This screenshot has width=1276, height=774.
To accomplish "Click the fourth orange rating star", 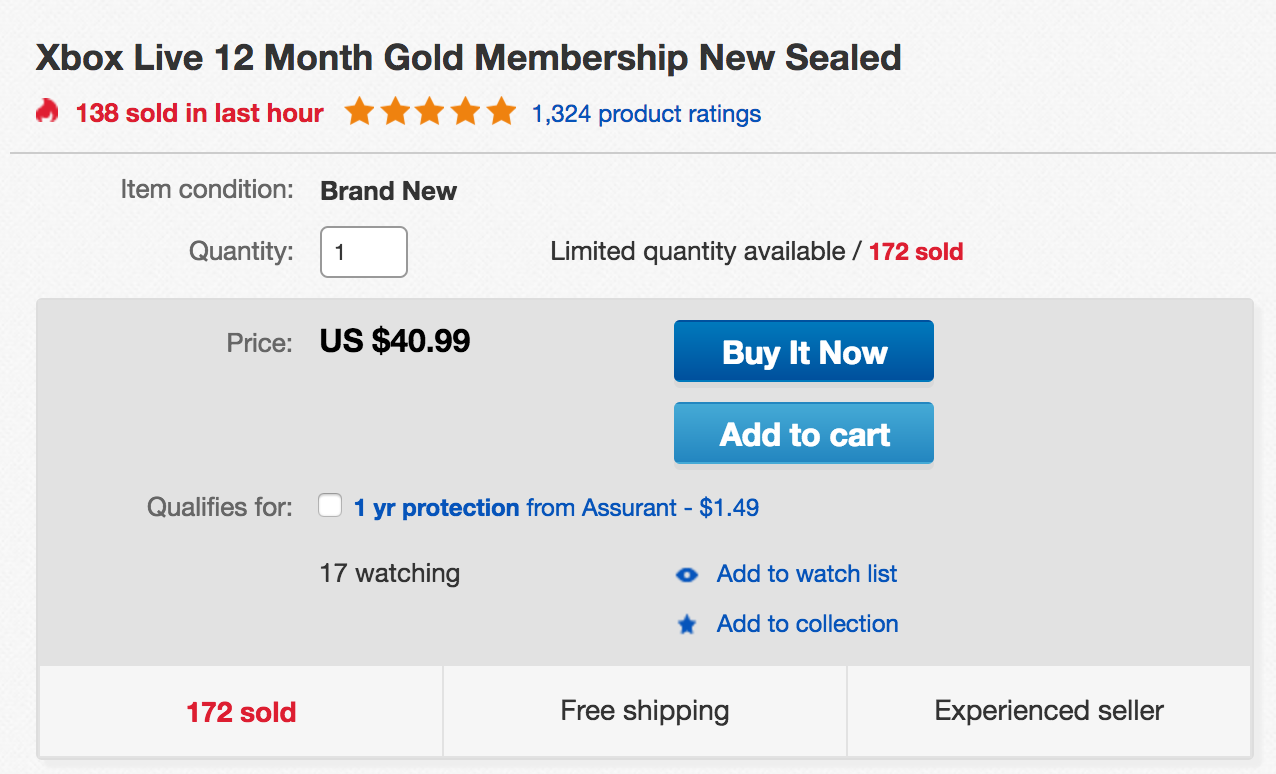I will pyautogui.click(x=465, y=112).
